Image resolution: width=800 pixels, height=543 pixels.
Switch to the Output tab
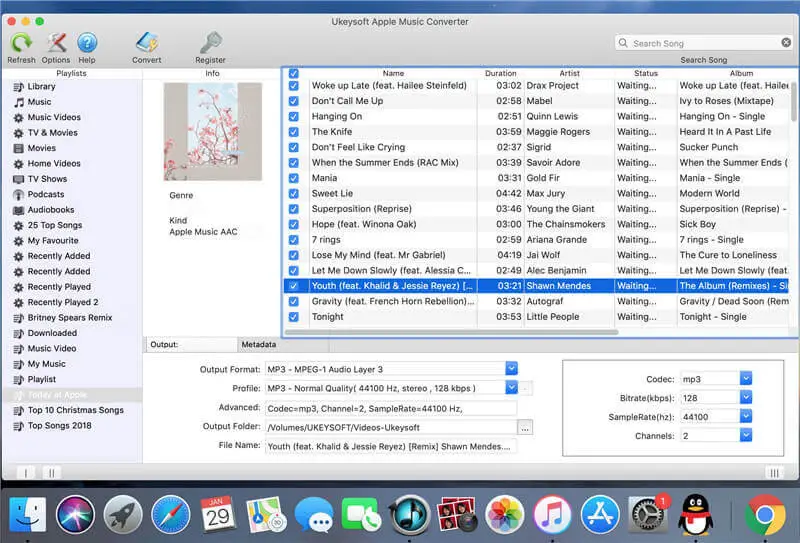click(191, 344)
